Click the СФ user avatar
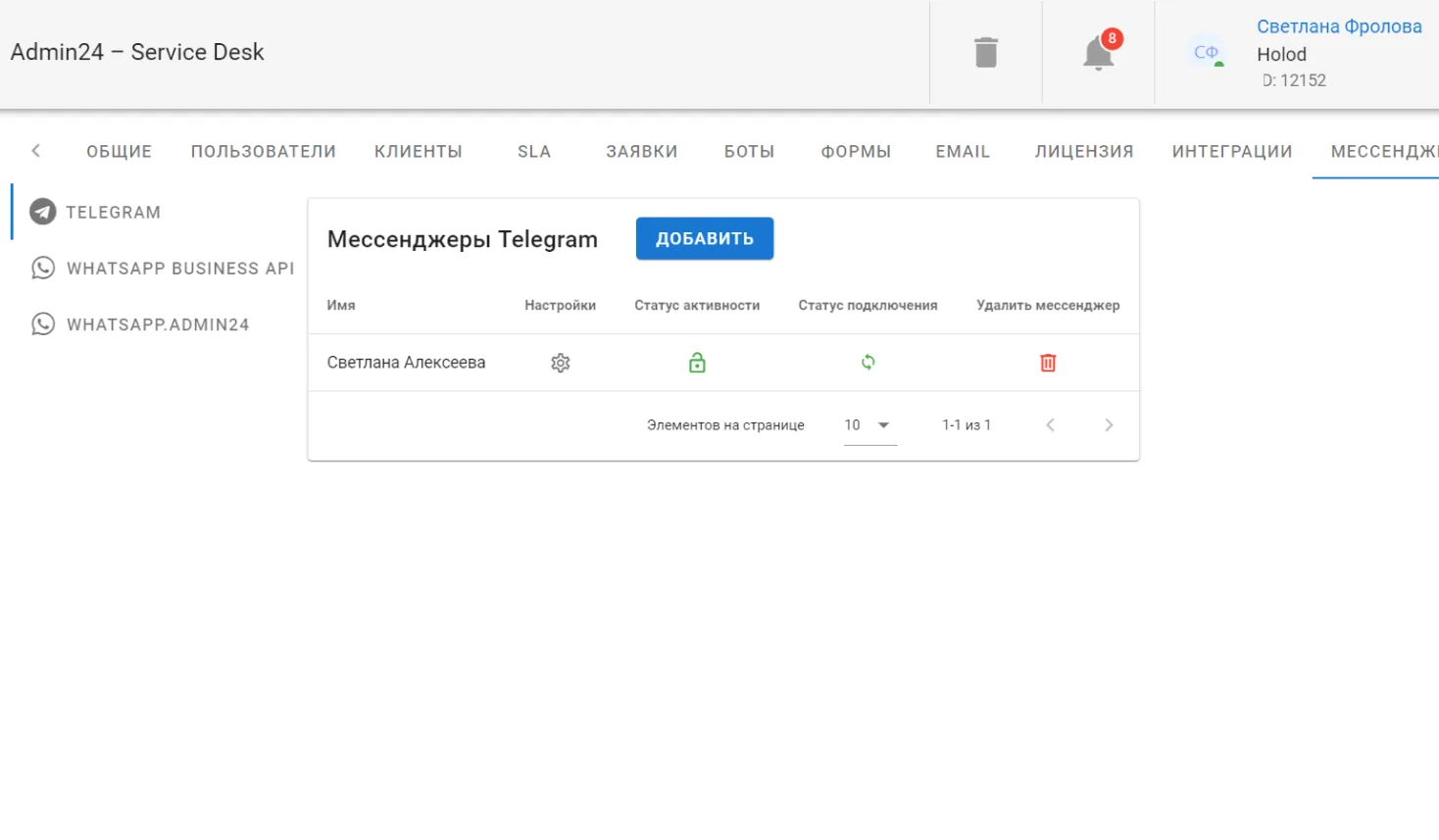1439x840 pixels. click(1207, 52)
